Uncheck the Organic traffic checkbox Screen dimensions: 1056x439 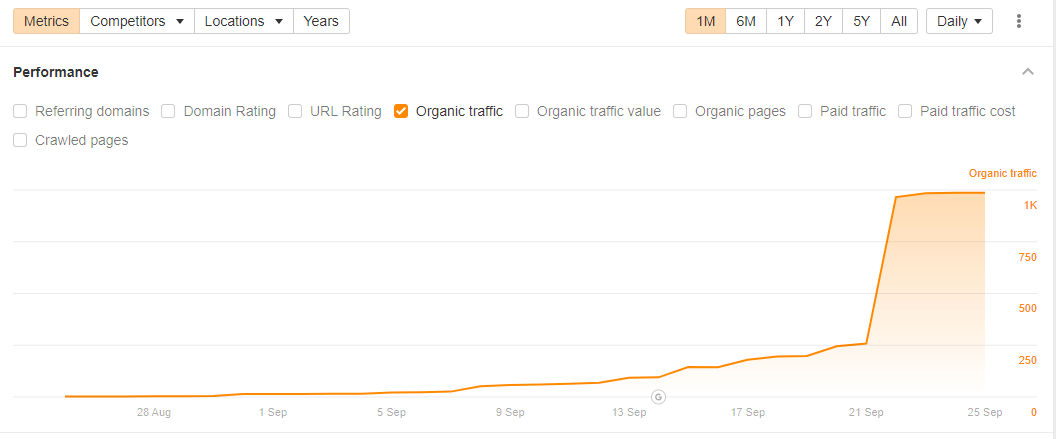click(401, 111)
